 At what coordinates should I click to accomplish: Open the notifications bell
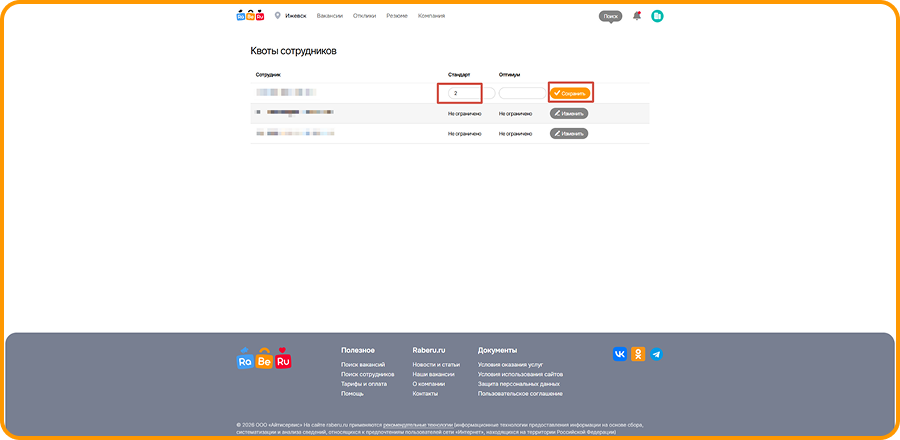[637, 16]
